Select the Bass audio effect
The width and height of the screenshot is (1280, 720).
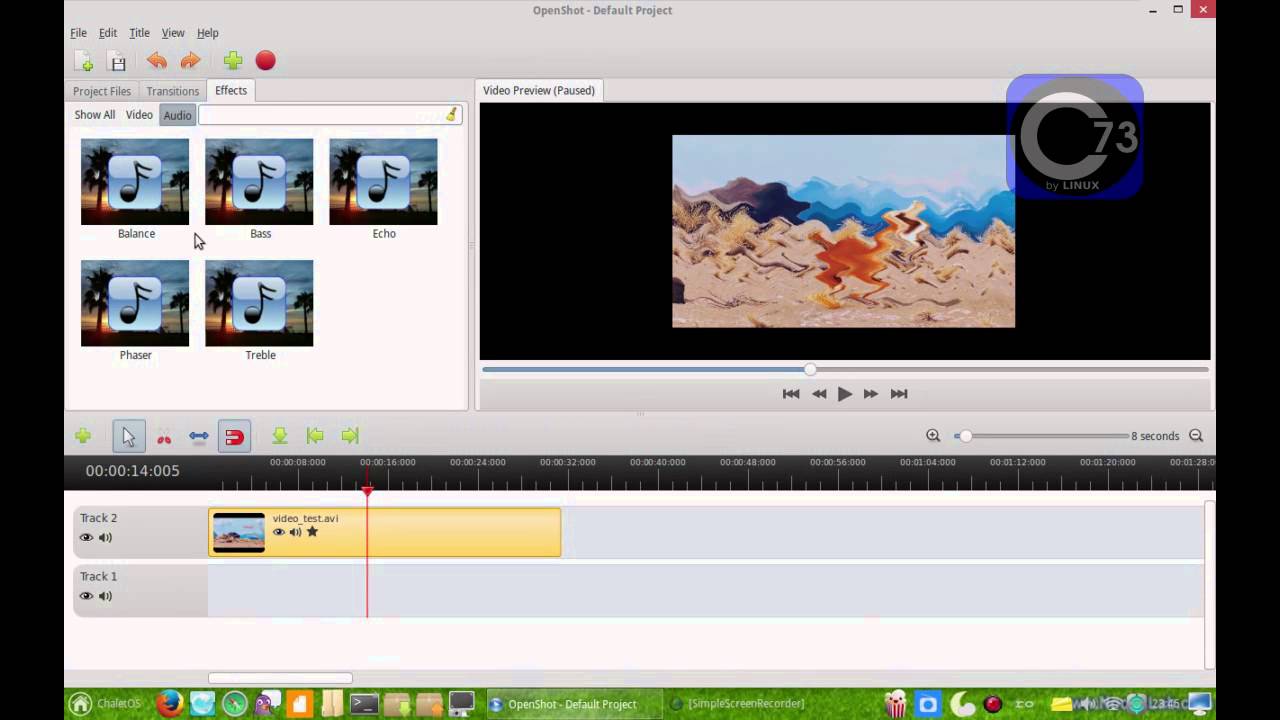point(259,189)
